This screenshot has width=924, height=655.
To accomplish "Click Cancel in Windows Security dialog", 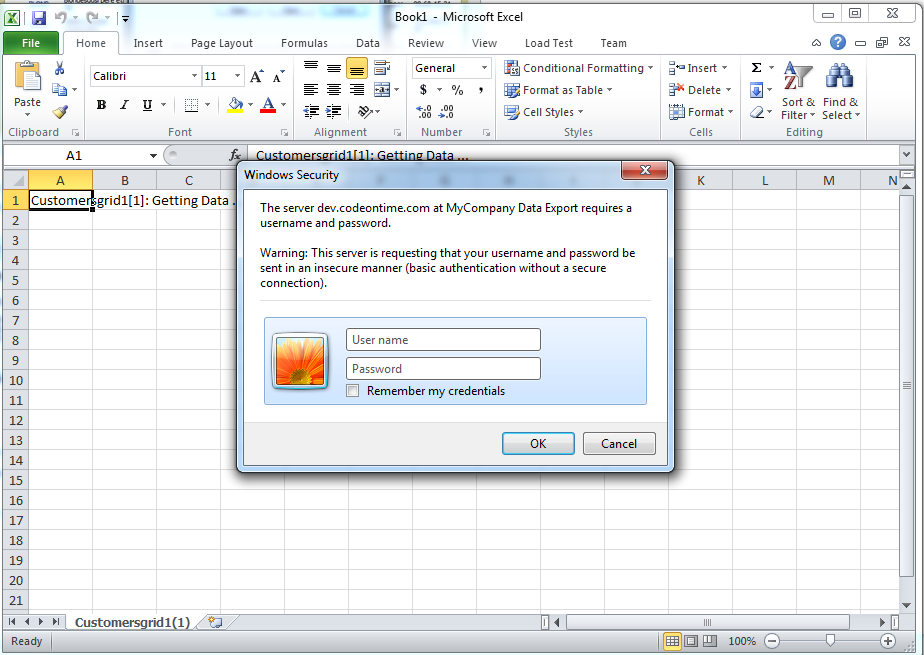I will point(619,444).
